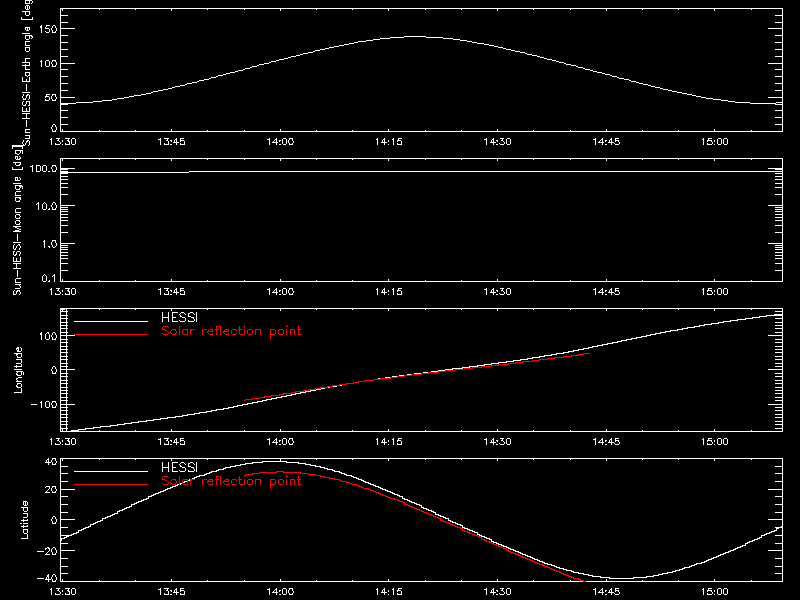Click 14:45 on the Latitude time axis

pos(606,592)
